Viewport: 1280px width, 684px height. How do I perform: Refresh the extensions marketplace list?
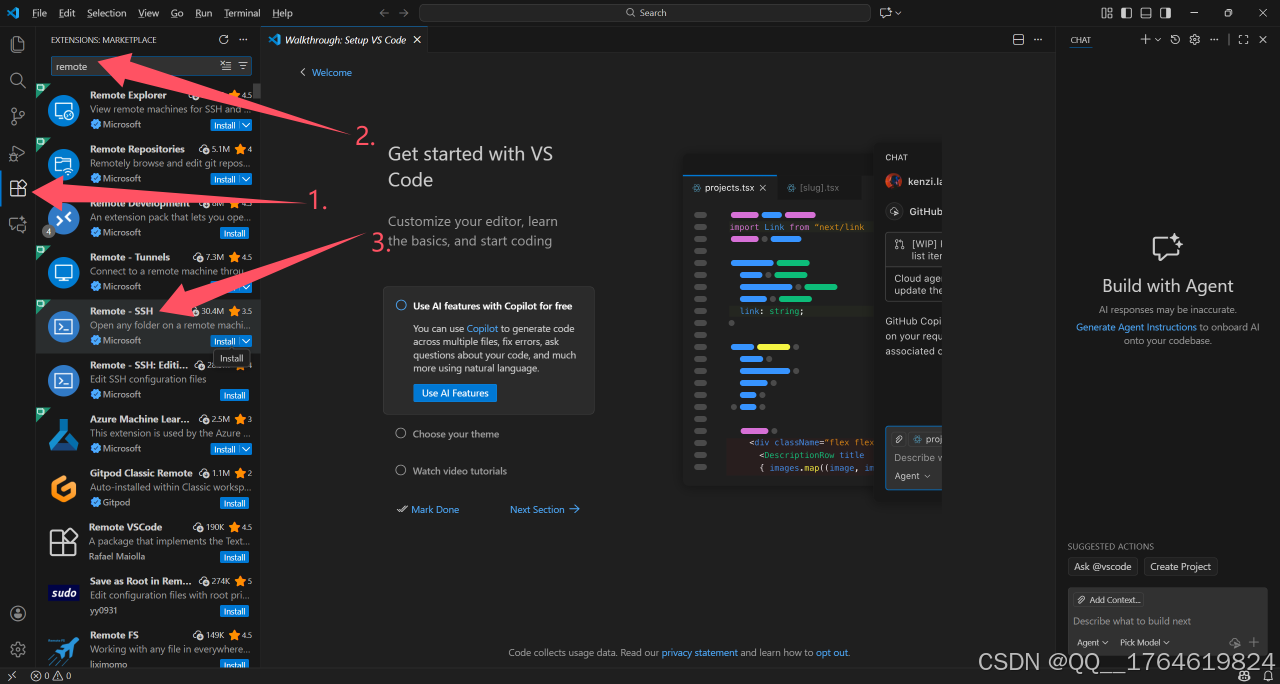[x=224, y=40]
